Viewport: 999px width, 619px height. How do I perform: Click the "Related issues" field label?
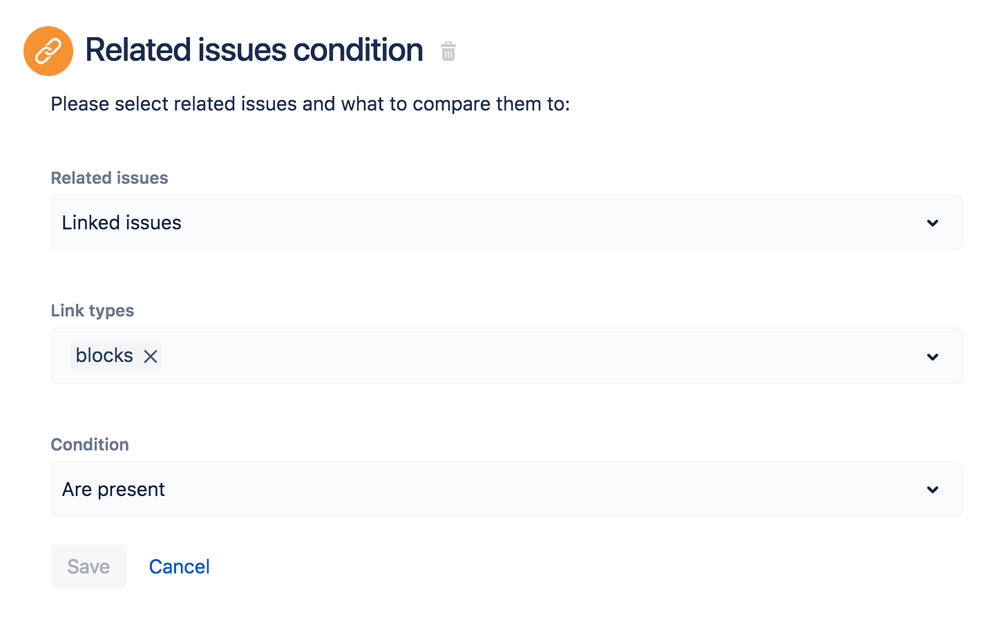(109, 178)
